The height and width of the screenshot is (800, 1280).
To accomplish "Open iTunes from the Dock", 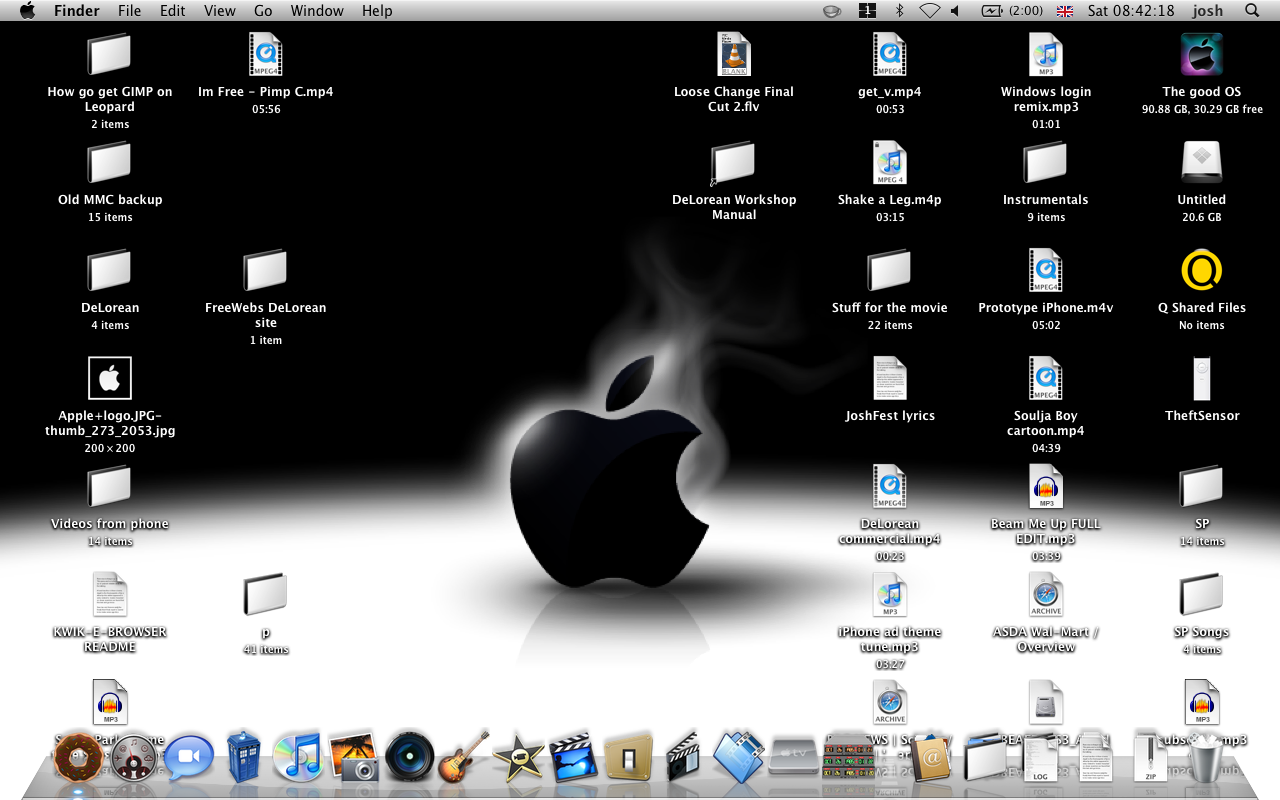I will tap(296, 756).
